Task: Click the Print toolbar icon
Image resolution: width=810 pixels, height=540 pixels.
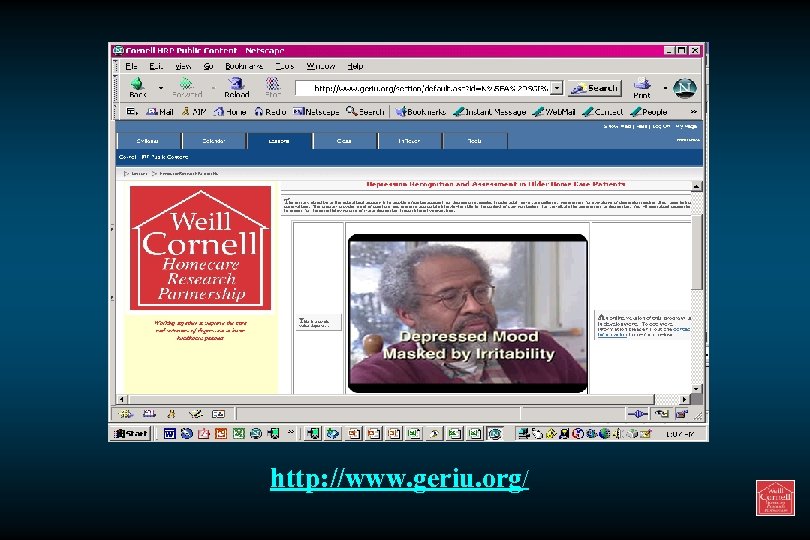Action: 642,87
